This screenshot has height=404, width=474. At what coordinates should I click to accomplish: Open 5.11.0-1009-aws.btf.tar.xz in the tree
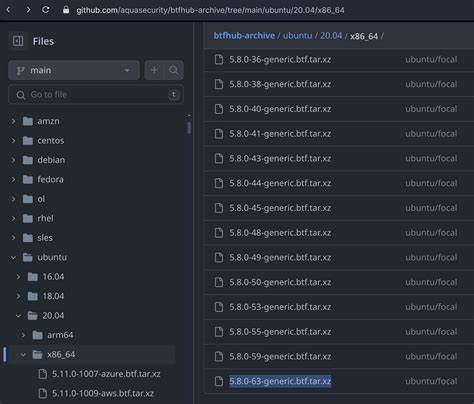pos(103,393)
